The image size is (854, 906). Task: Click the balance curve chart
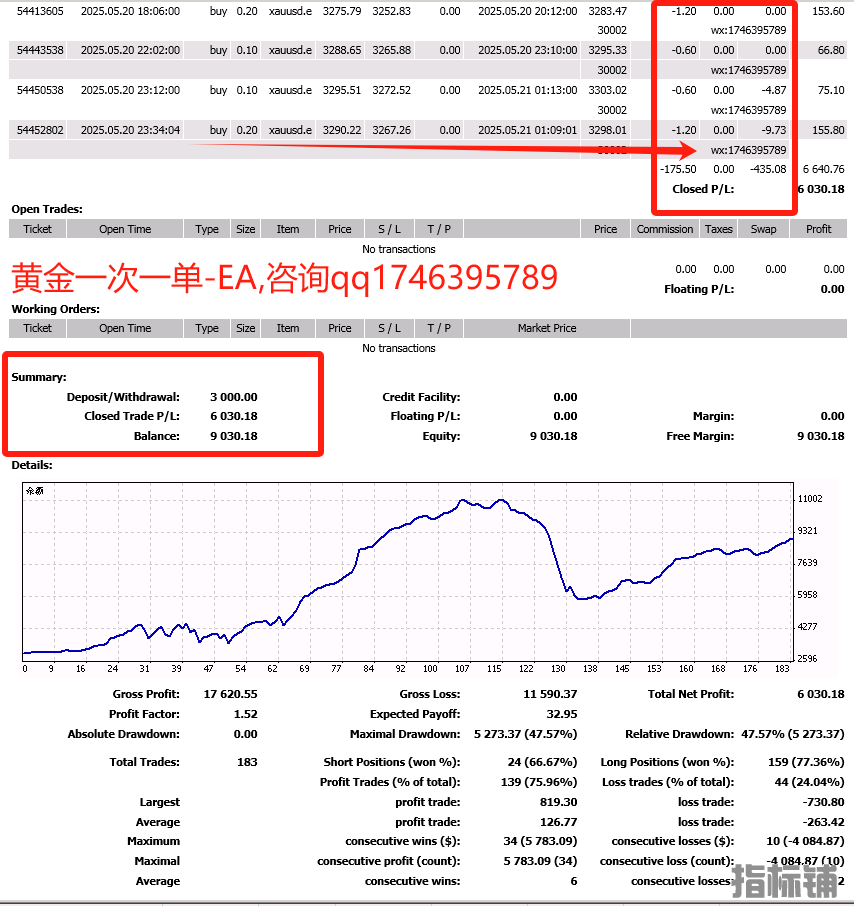tap(408, 571)
